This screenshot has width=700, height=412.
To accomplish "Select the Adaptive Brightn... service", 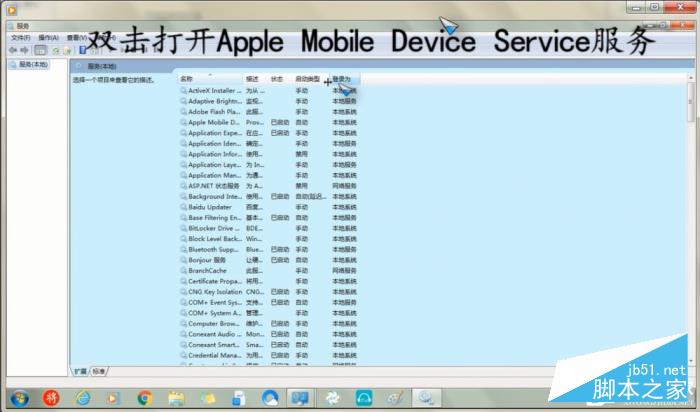I will point(268,101).
